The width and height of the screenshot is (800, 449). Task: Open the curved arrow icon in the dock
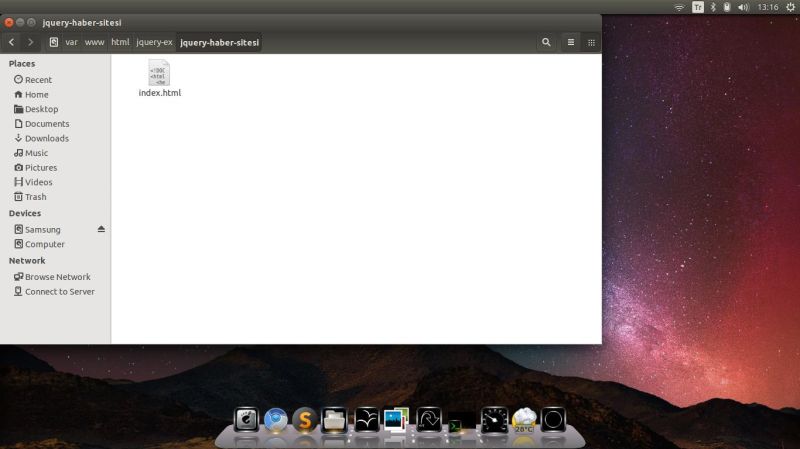tap(429, 420)
